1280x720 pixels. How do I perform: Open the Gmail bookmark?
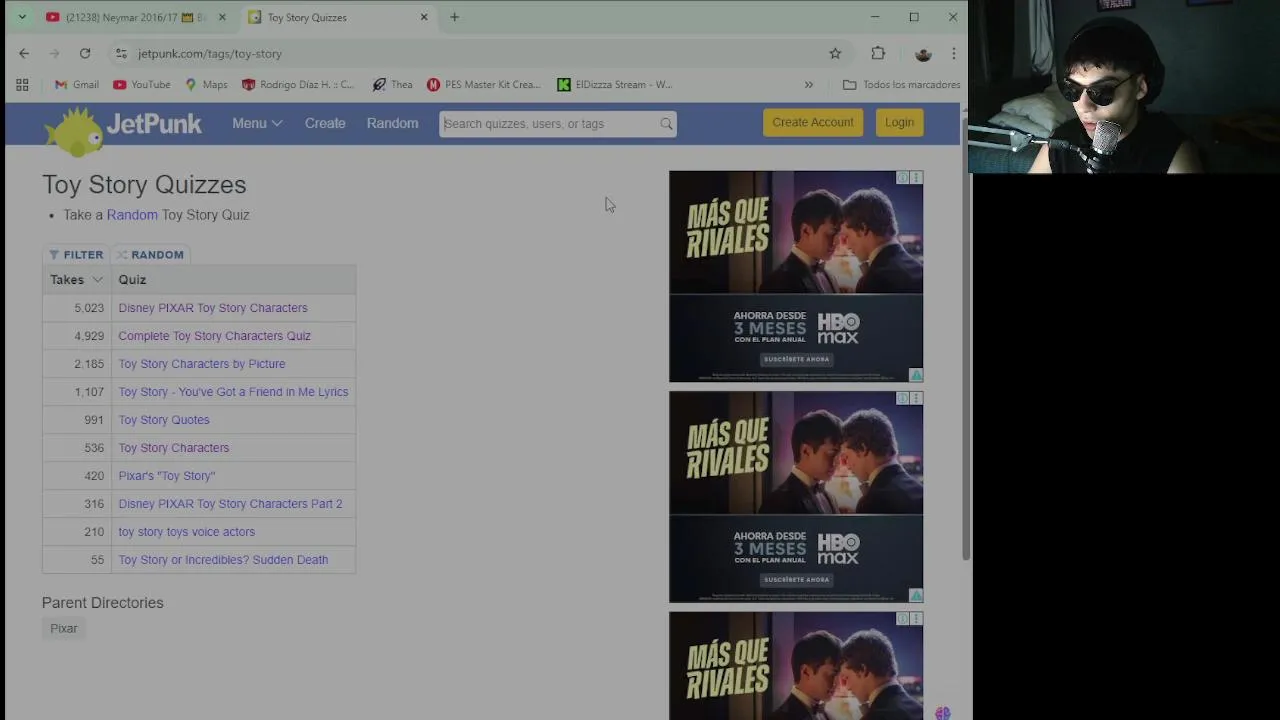(x=77, y=85)
